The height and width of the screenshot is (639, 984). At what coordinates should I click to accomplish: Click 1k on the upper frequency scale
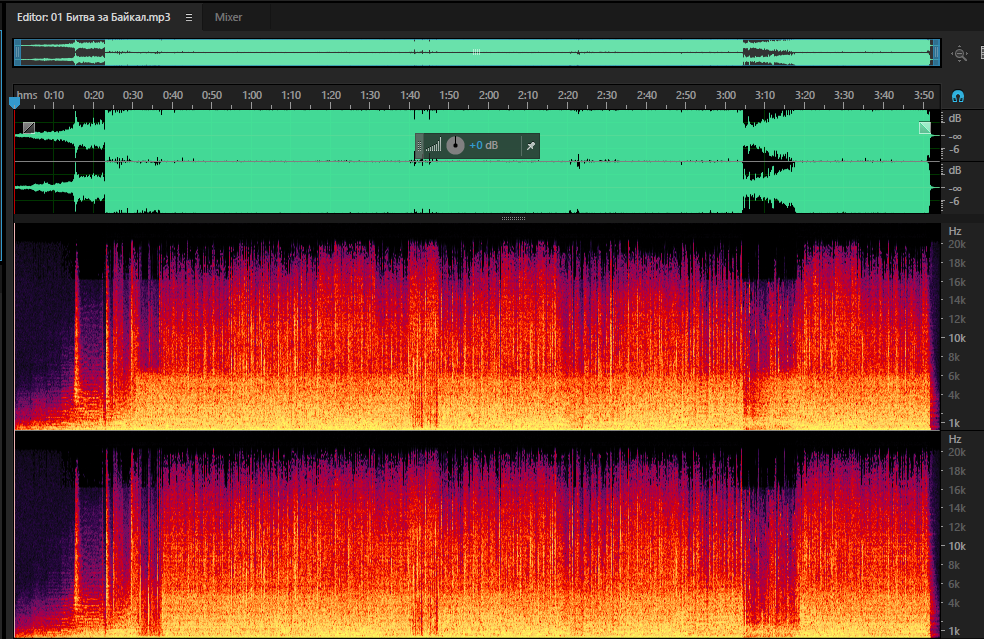click(954, 423)
